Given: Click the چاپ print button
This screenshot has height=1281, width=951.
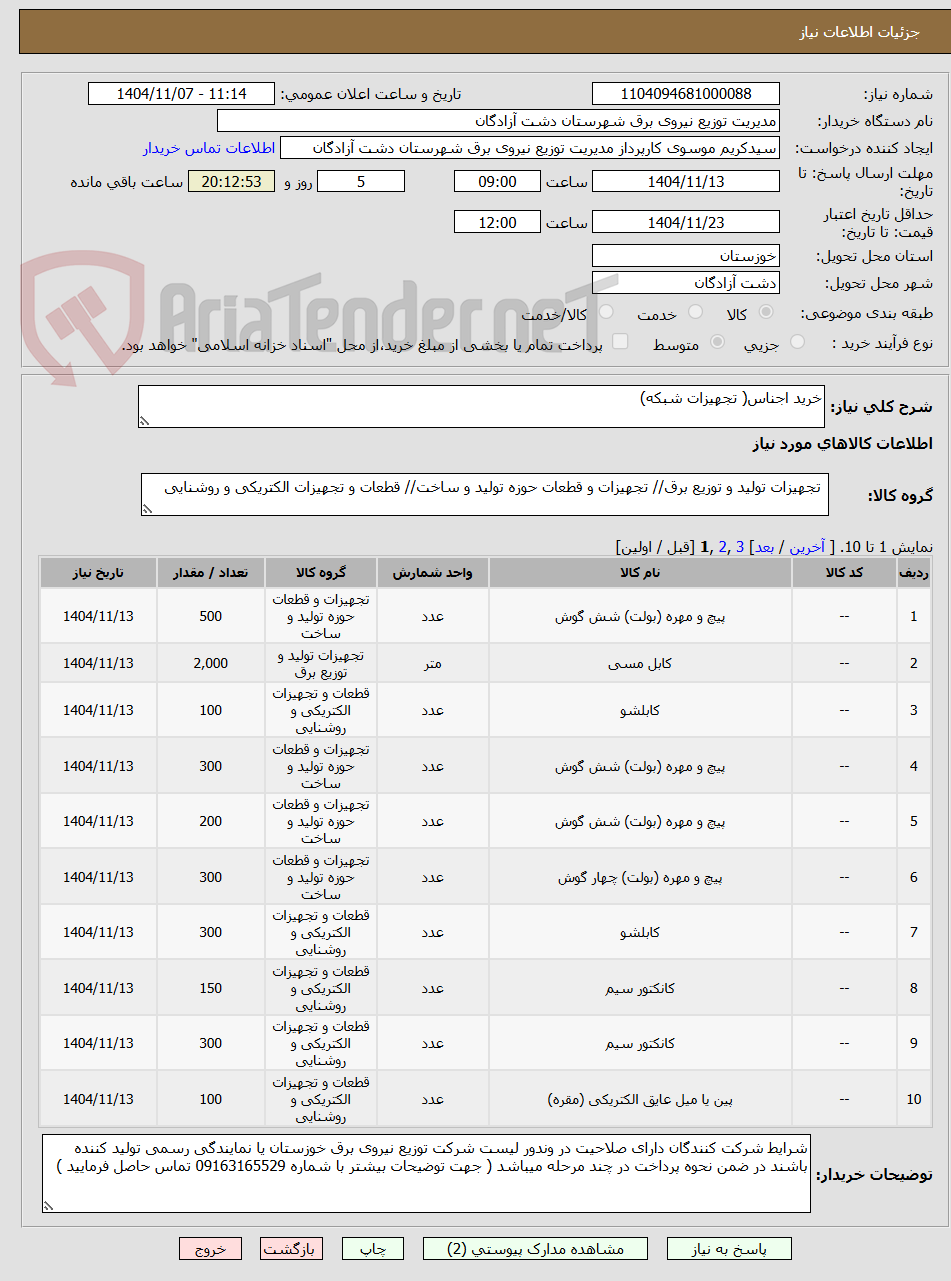Looking at the screenshot, I should 373,1249.
